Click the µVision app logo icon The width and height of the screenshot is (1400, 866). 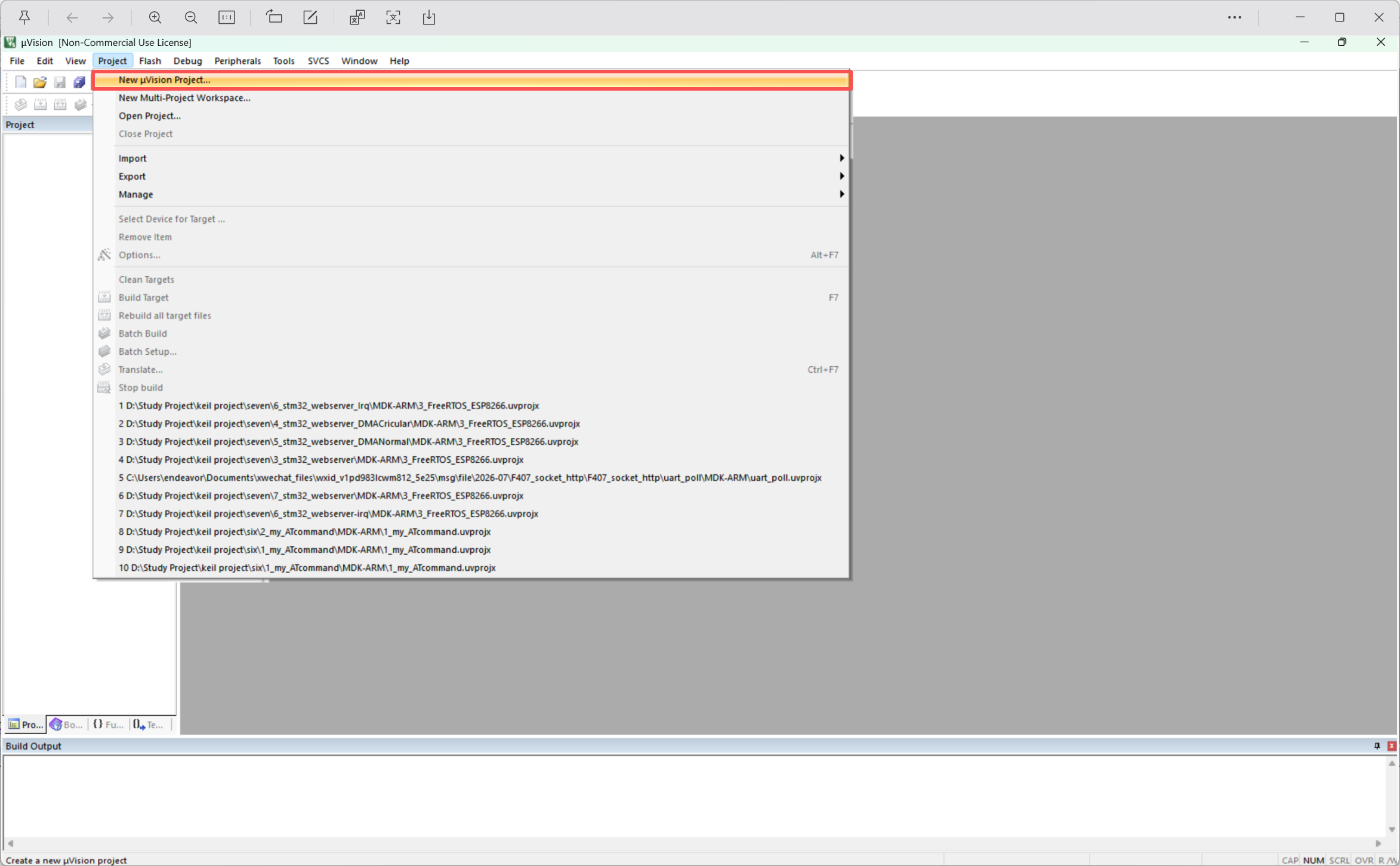point(10,42)
